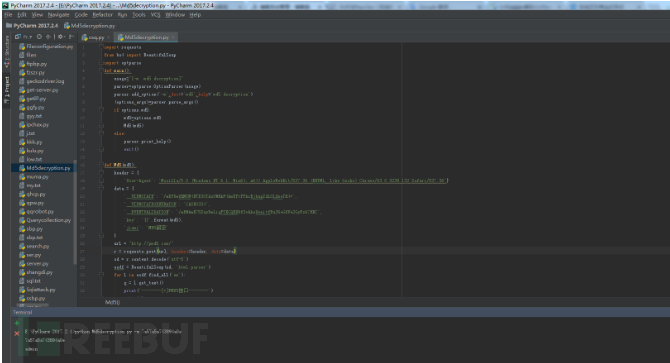Toggle the 1: Project tool window button
670x363 pixels.
(6, 91)
